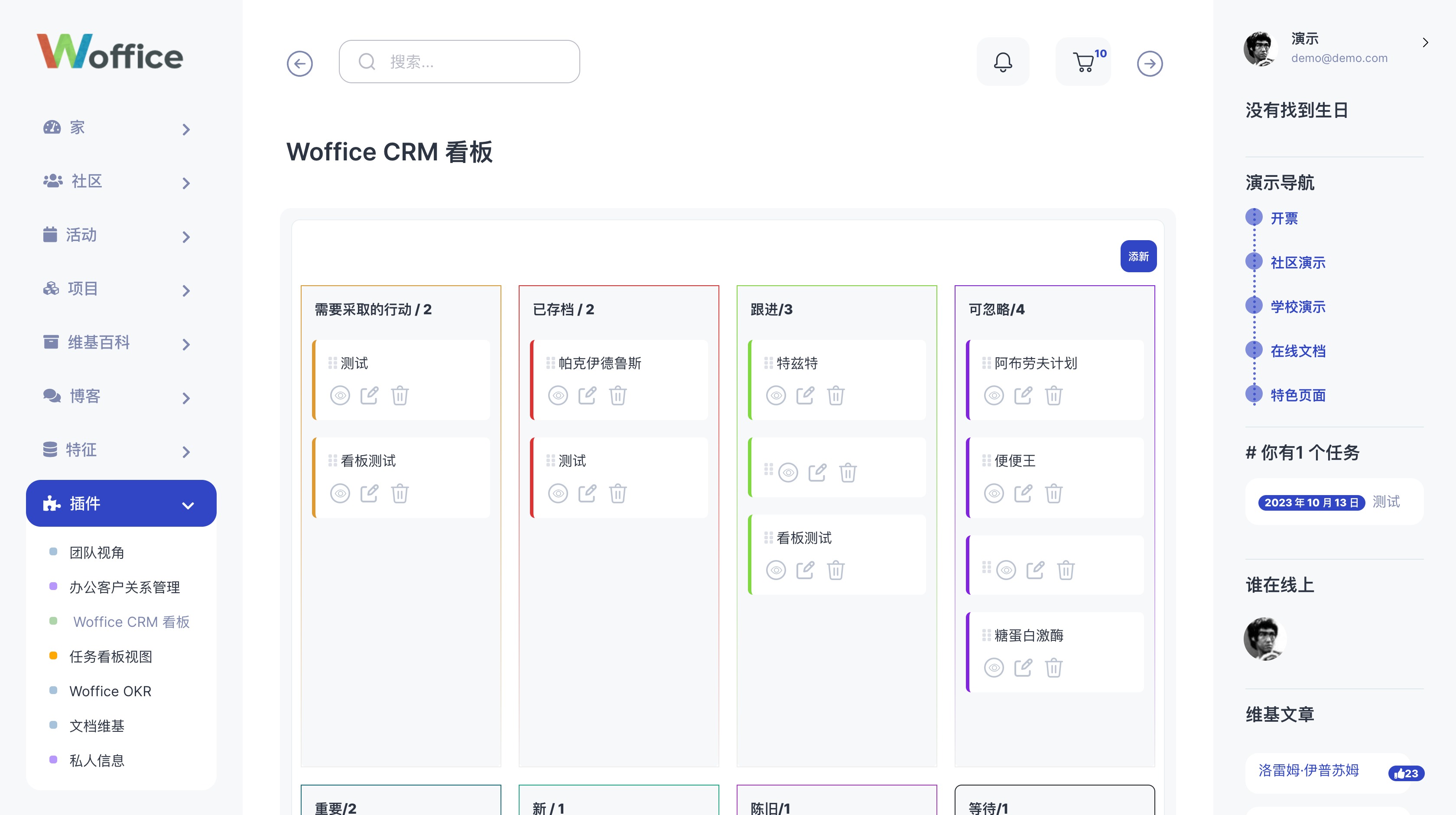
Task: Click the right arrow circle next to cart
Action: pyautogui.click(x=1150, y=63)
